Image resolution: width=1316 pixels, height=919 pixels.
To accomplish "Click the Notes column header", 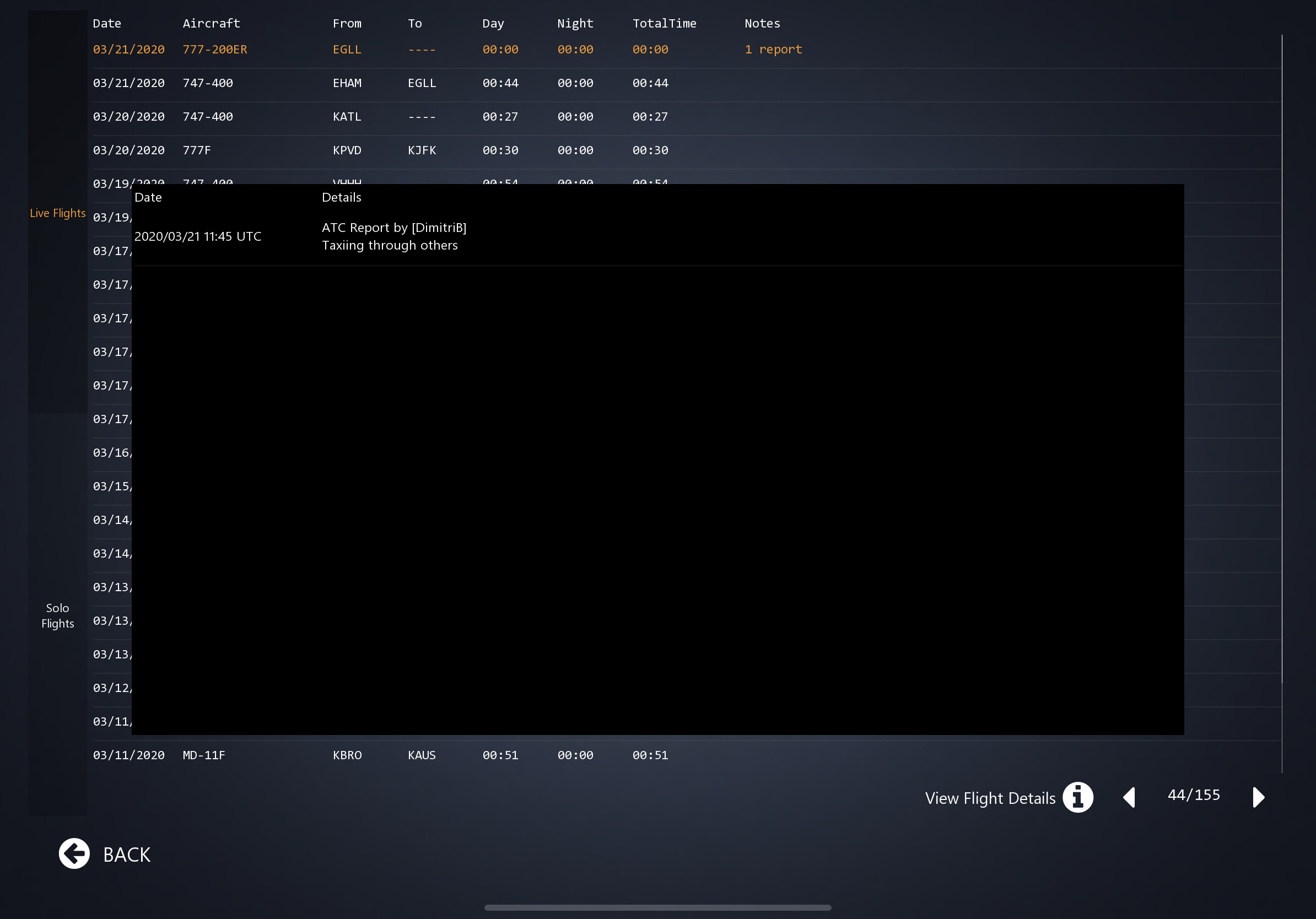I will [x=762, y=24].
